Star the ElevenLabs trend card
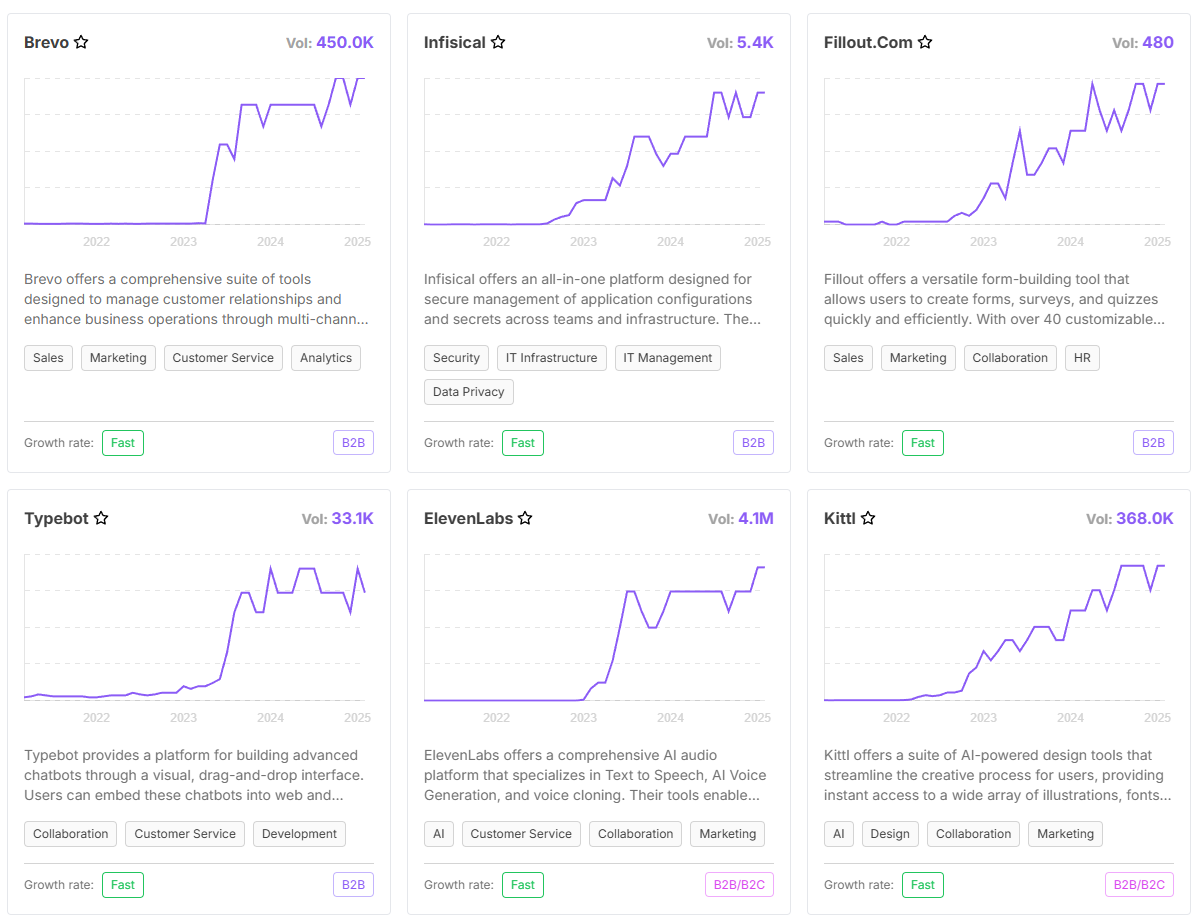Screen dimensions: 1201x922 pos(526,518)
